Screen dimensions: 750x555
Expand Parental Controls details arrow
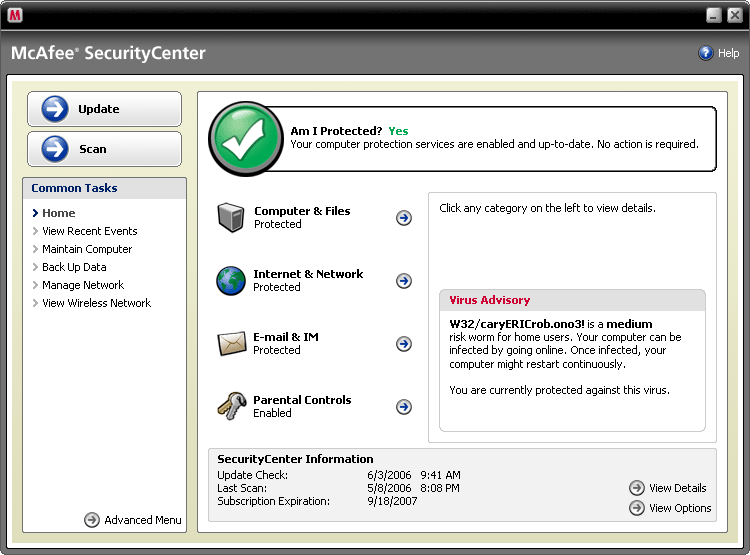(x=404, y=407)
